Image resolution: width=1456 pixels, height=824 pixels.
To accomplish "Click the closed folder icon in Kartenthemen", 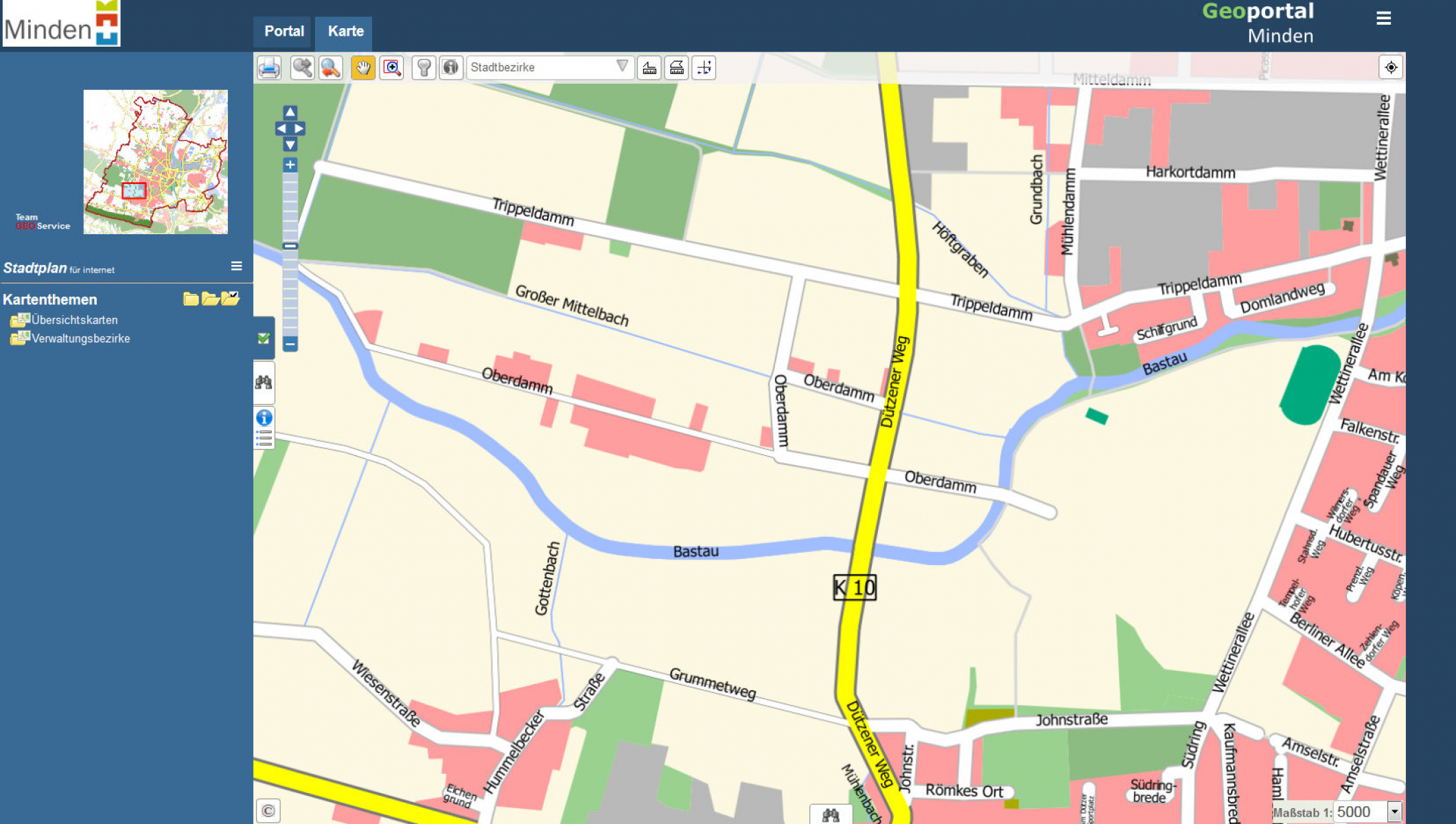I will coord(191,299).
